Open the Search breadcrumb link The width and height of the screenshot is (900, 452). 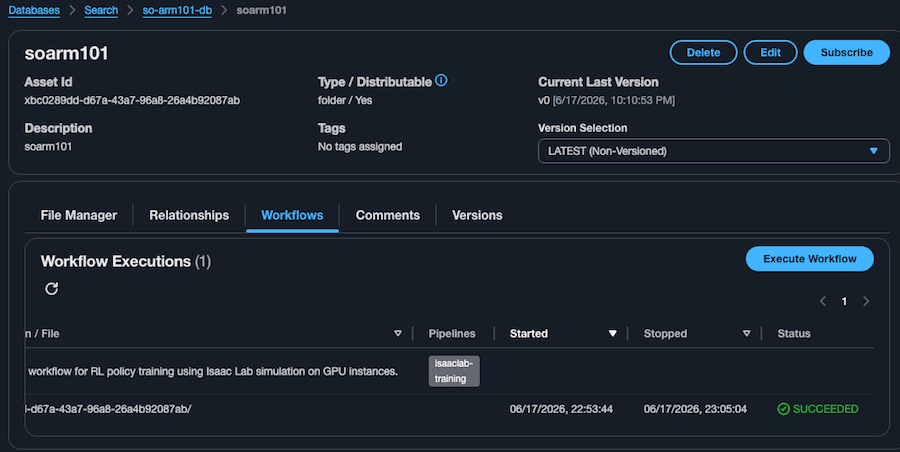click(101, 10)
